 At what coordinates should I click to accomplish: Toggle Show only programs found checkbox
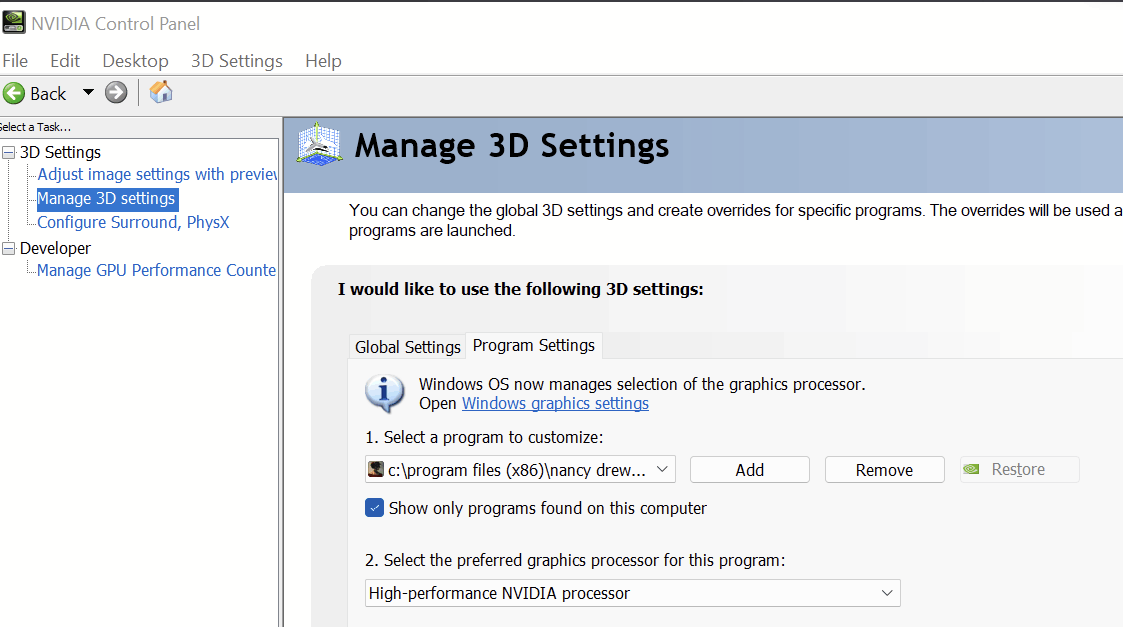point(375,508)
